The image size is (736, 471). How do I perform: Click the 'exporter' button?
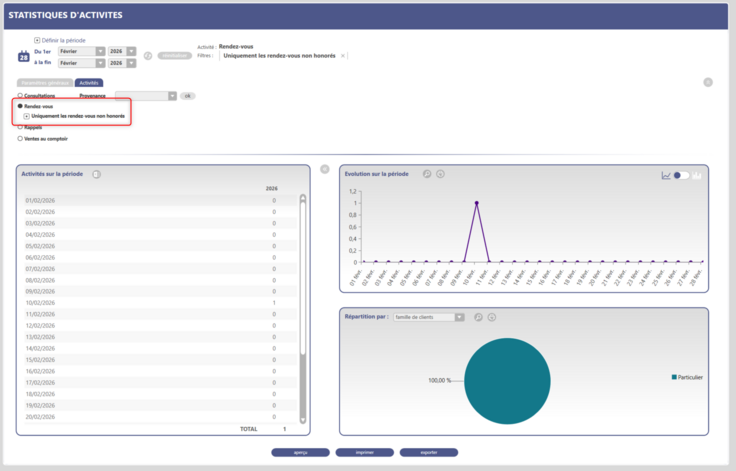(429, 452)
